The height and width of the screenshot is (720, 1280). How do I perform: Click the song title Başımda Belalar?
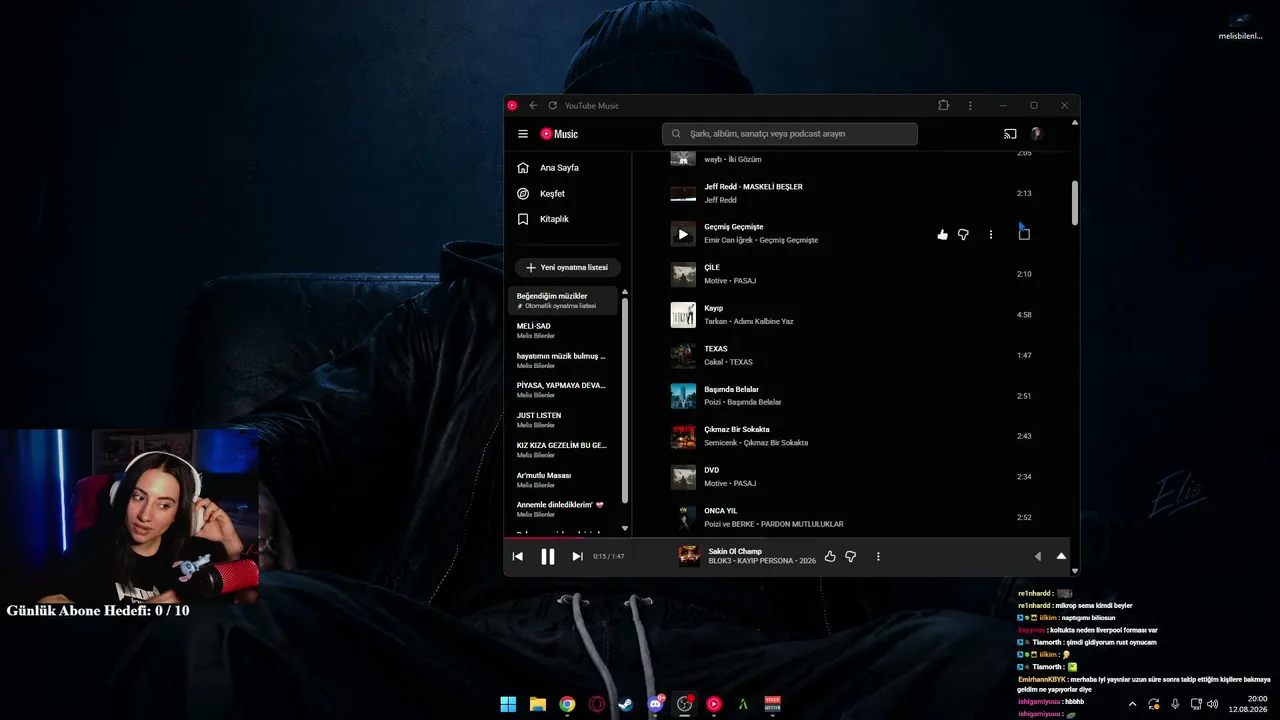731,389
